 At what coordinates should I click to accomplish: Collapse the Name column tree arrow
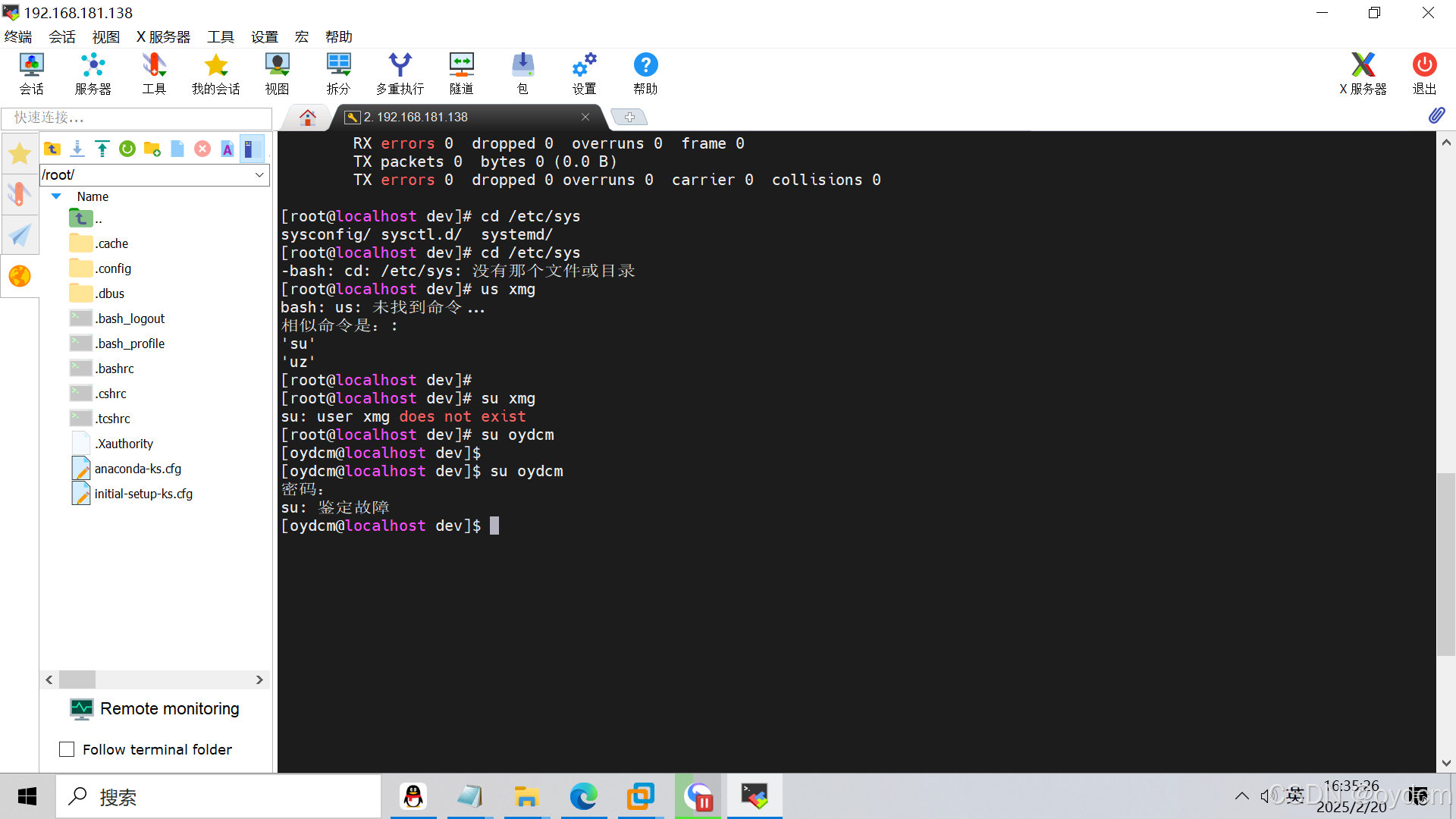pos(56,196)
